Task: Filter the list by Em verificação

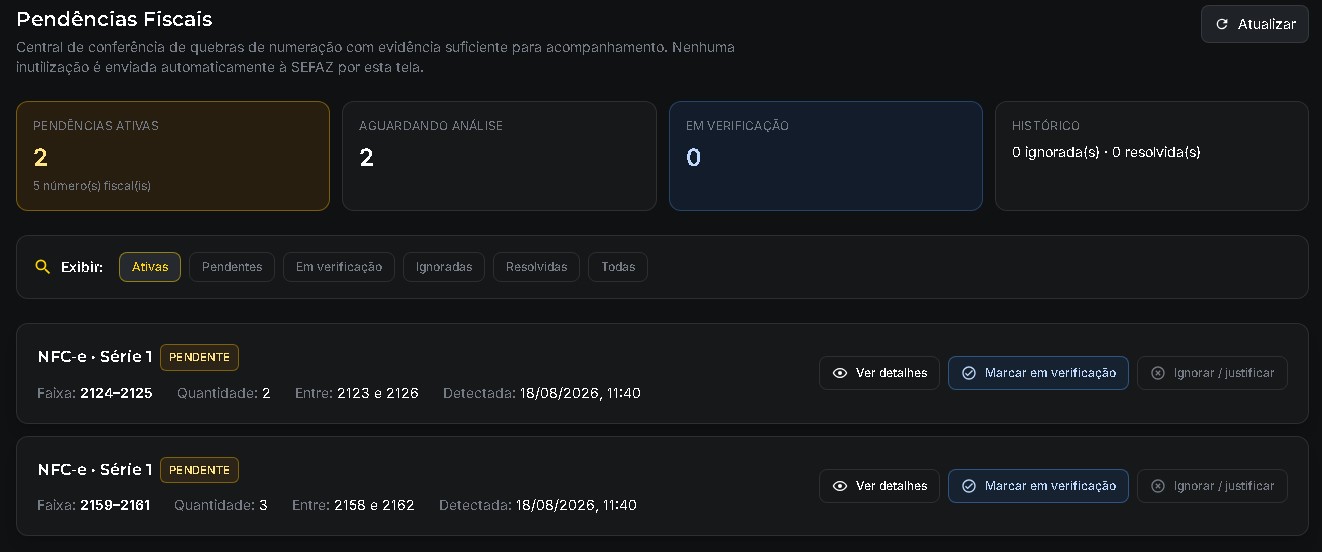Action: point(339,267)
